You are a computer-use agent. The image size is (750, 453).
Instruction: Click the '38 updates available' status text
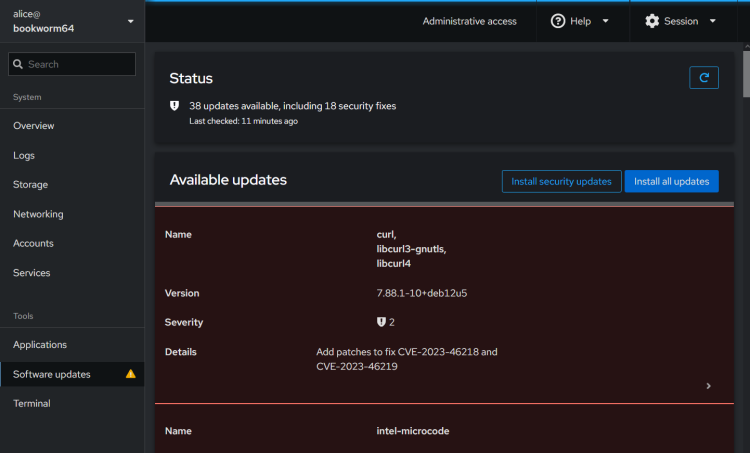293,106
